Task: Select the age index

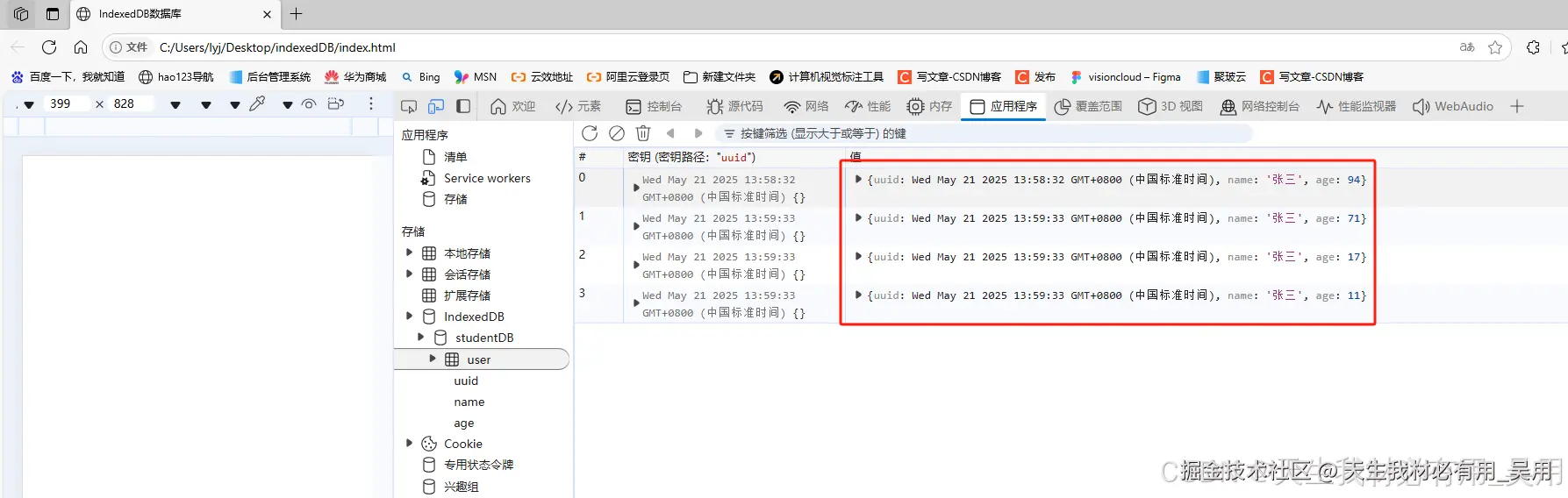Action: pos(464,423)
